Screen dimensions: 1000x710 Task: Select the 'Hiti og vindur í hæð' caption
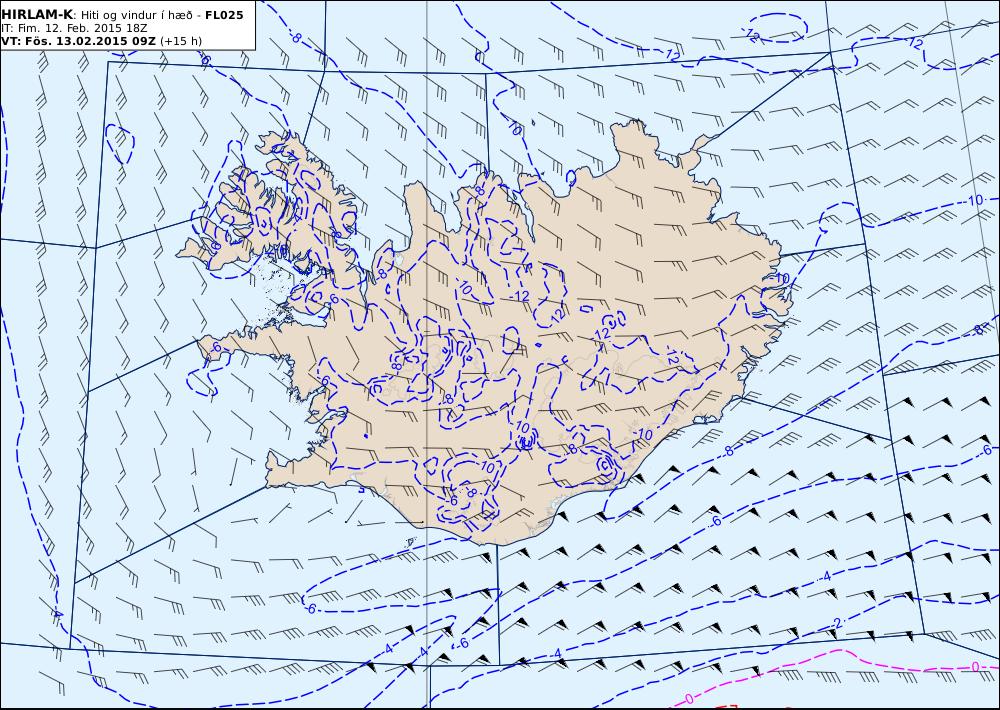136,15
